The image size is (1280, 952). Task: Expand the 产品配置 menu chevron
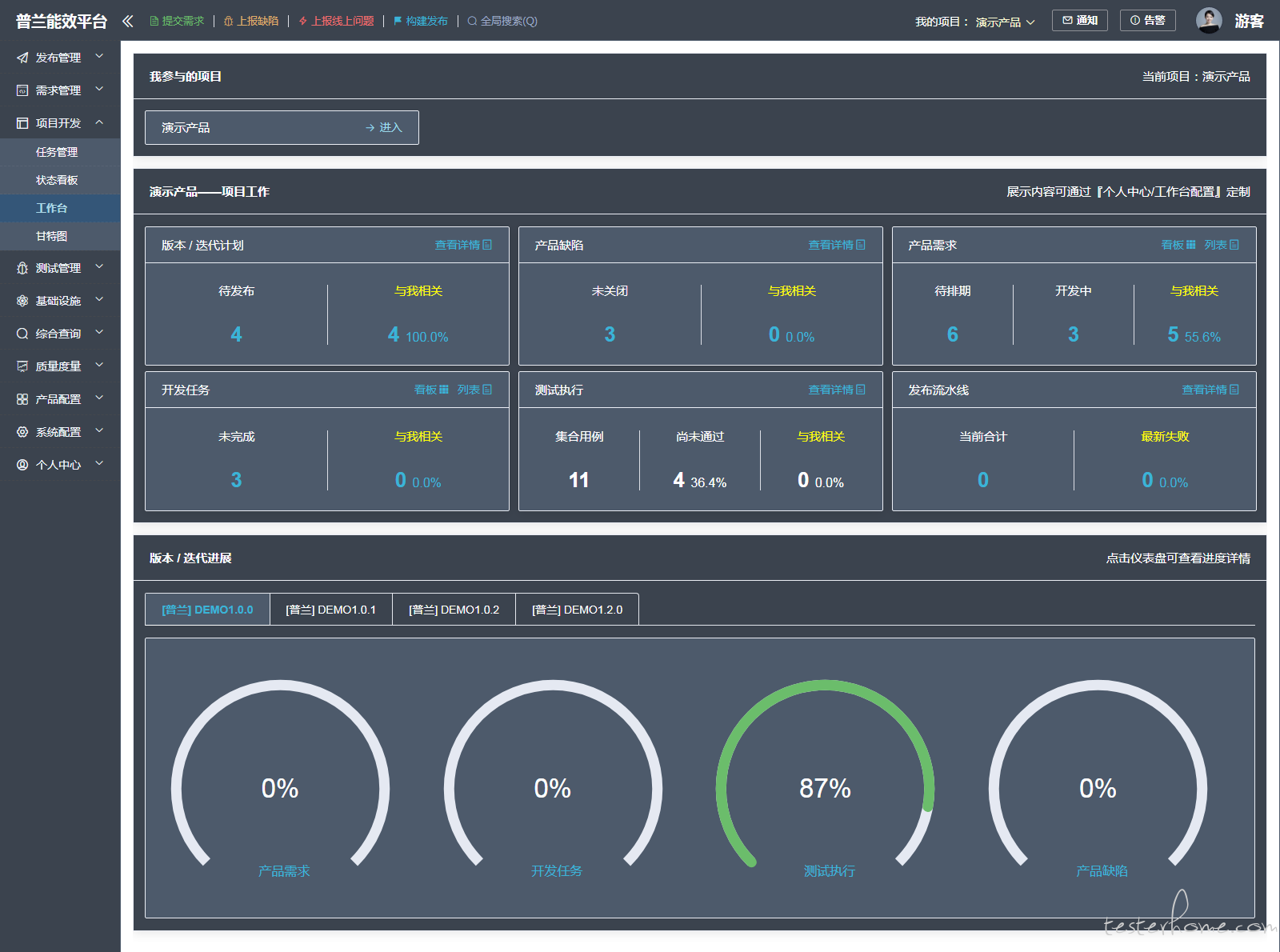point(99,398)
